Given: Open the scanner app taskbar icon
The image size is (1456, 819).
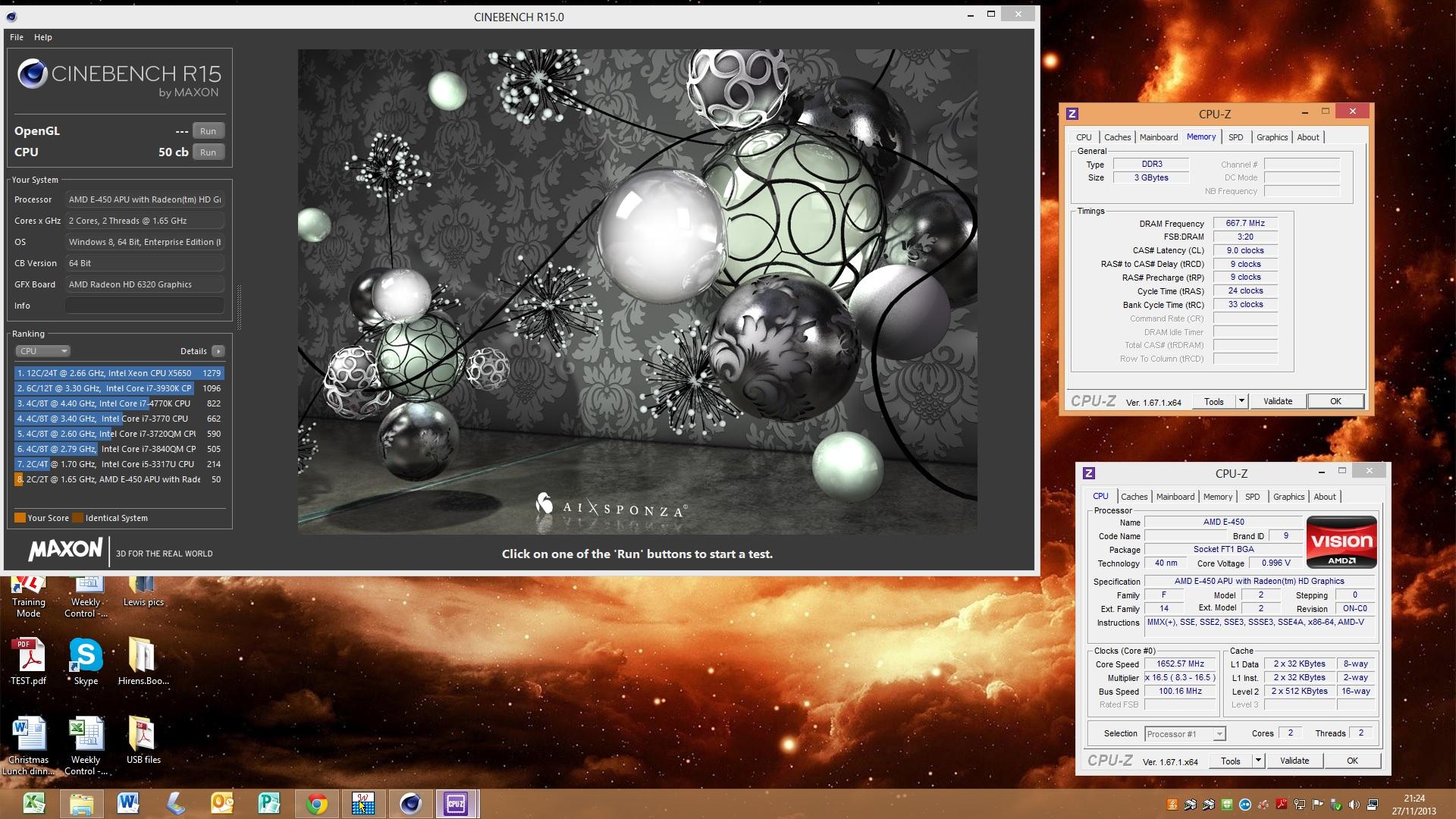Looking at the screenshot, I should coord(176,803).
